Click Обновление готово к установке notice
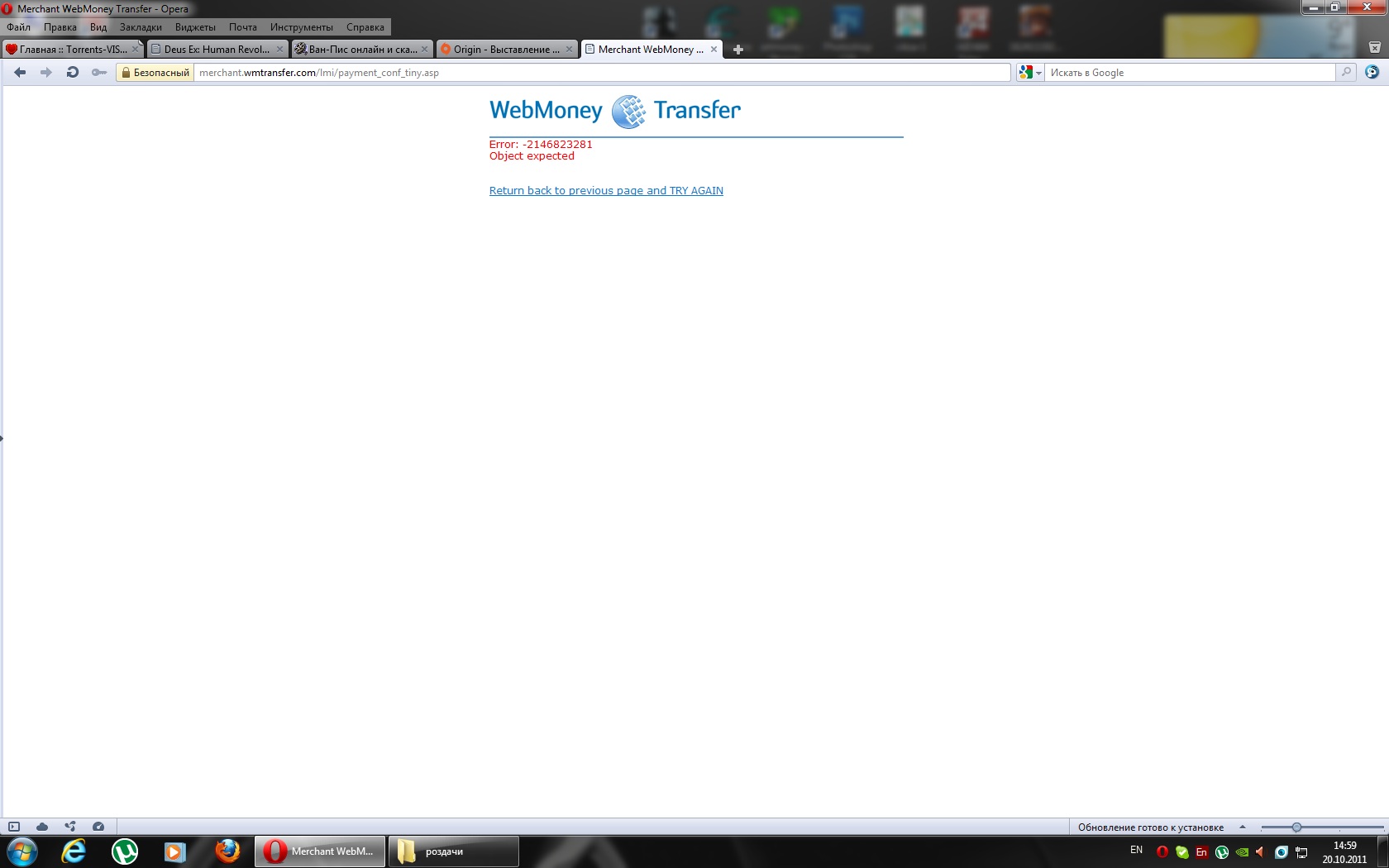The image size is (1389, 868). pos(1151,827)
